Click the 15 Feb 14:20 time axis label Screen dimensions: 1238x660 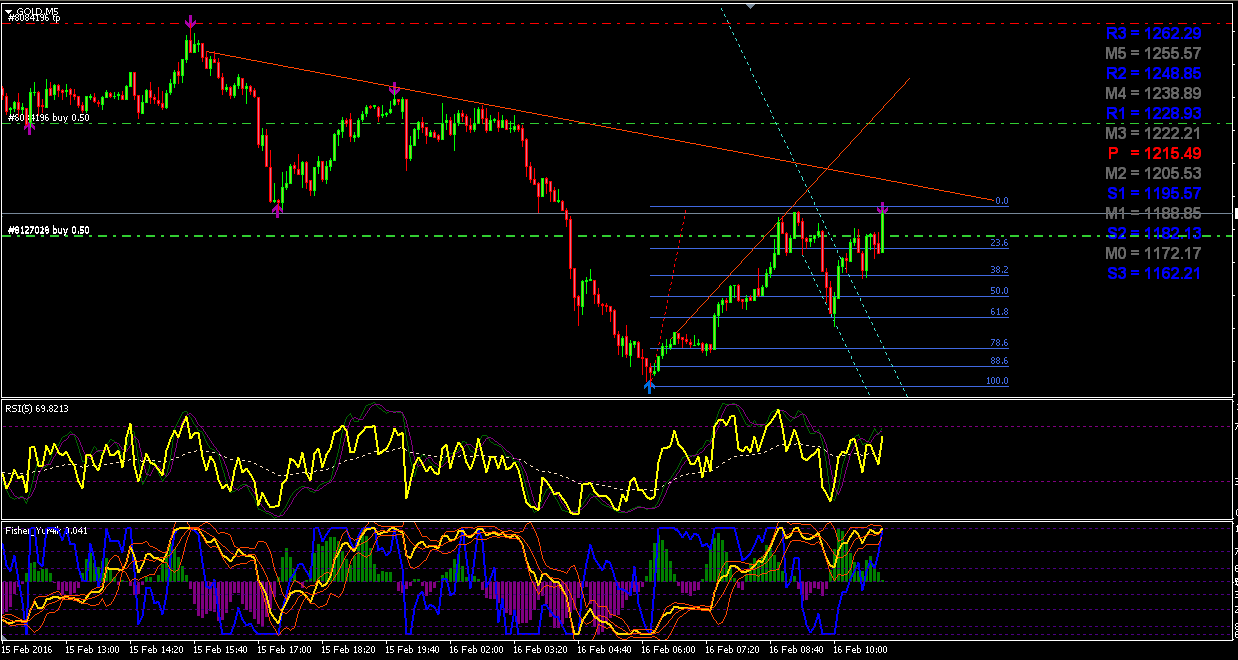(158, 649)
